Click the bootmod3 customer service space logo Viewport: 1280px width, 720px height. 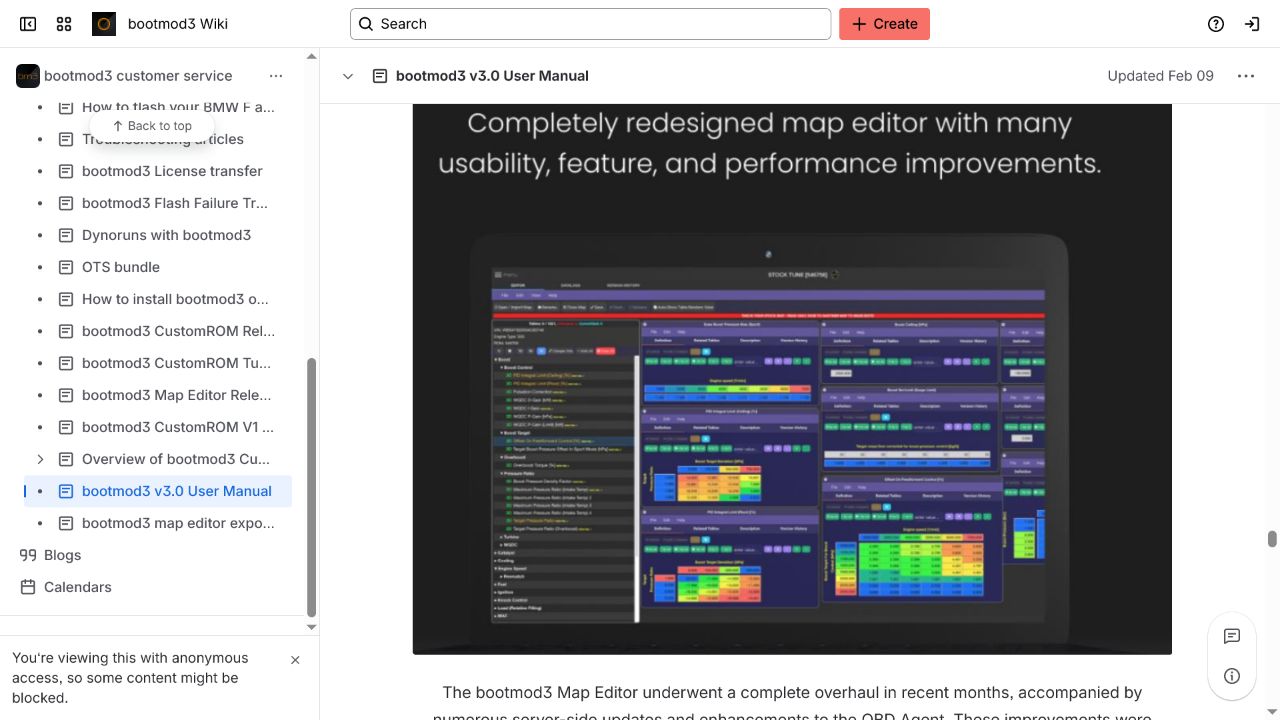28,76
